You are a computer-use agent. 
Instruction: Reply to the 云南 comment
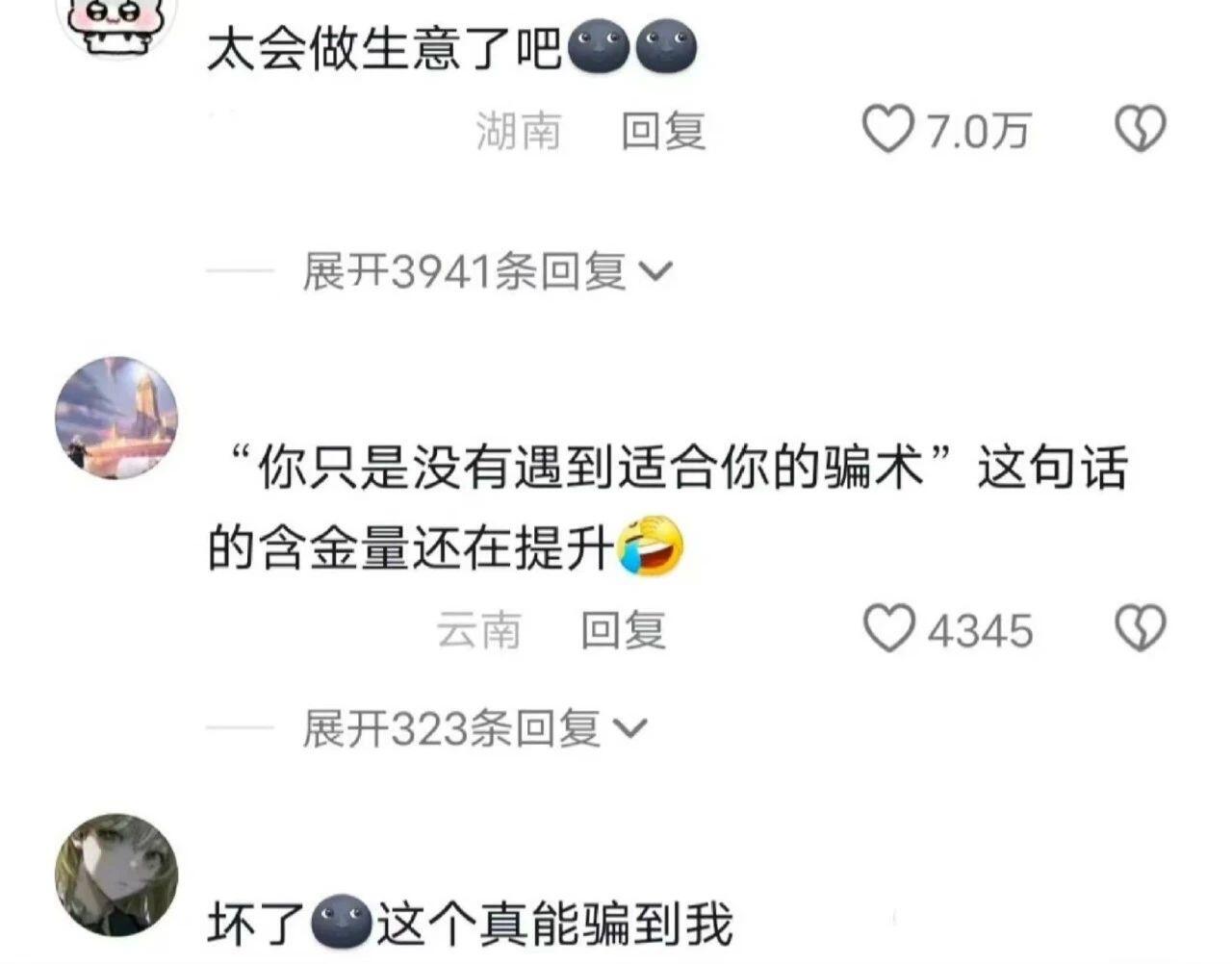tap(624, 630)
